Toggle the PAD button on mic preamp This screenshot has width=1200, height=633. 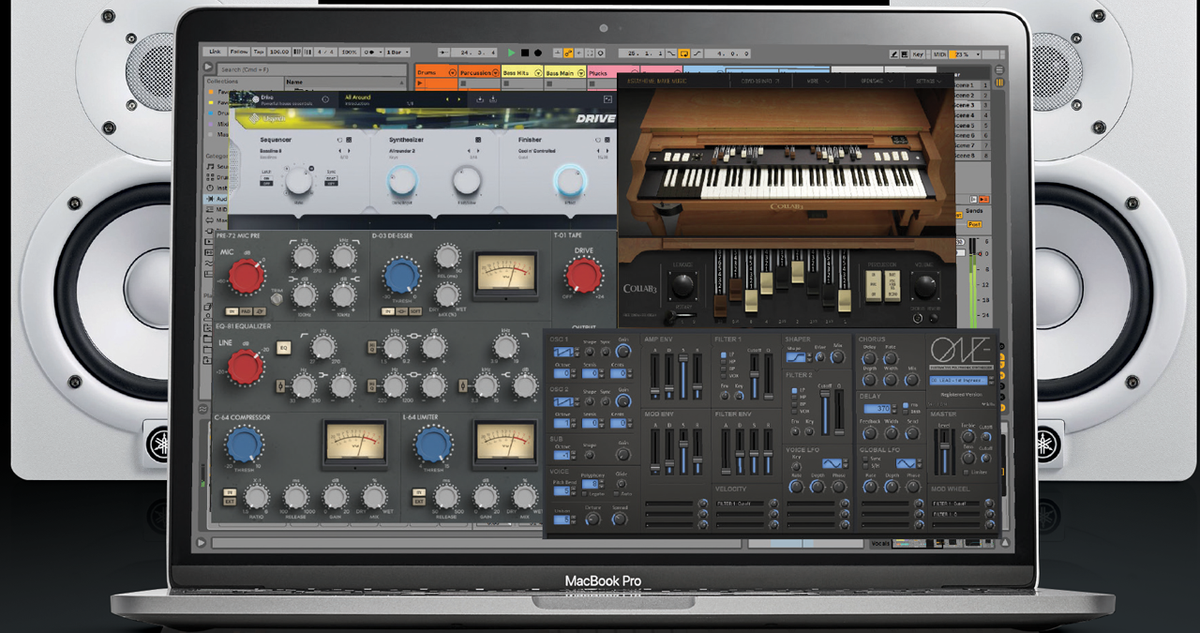[246, 311]
